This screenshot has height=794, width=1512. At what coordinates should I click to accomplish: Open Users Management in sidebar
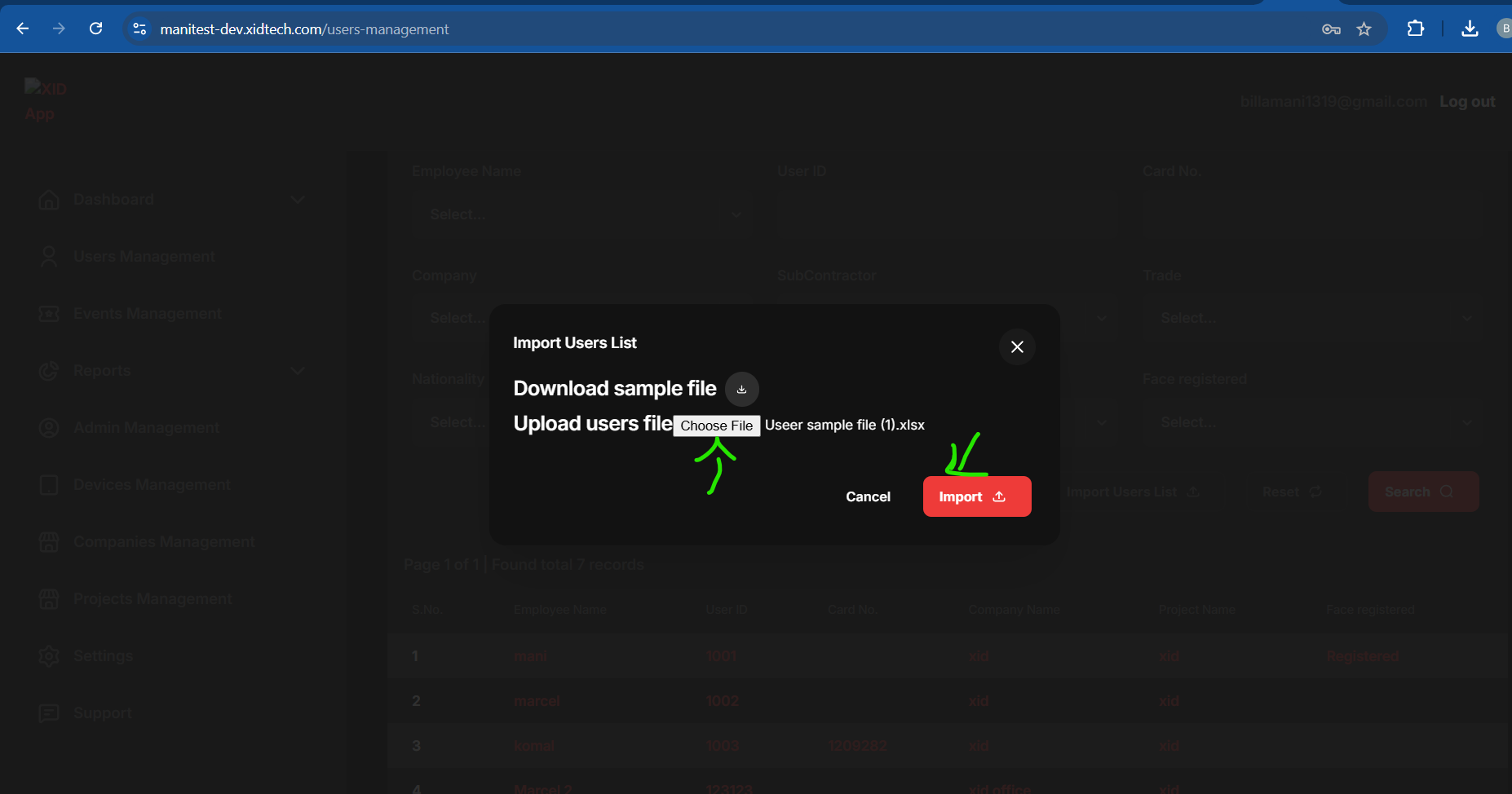point(144,257)
